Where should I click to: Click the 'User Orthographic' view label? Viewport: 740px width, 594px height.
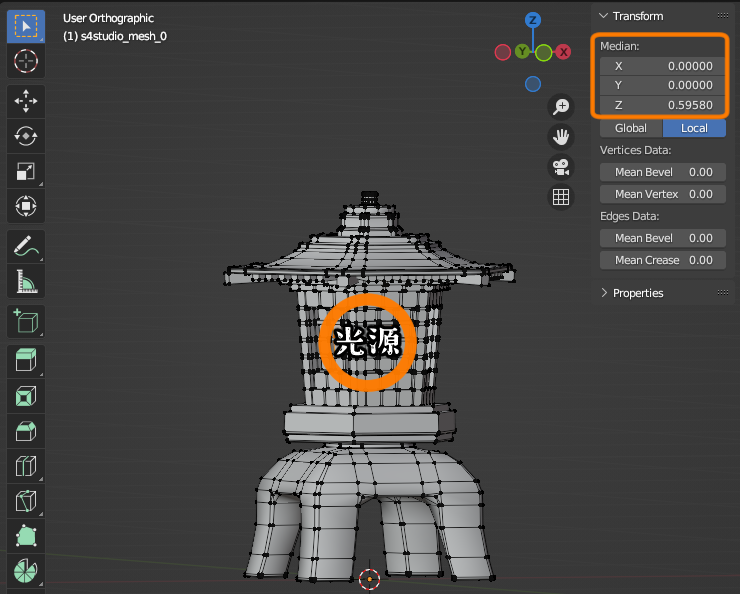pyautogui.click(x=109, y=18)
